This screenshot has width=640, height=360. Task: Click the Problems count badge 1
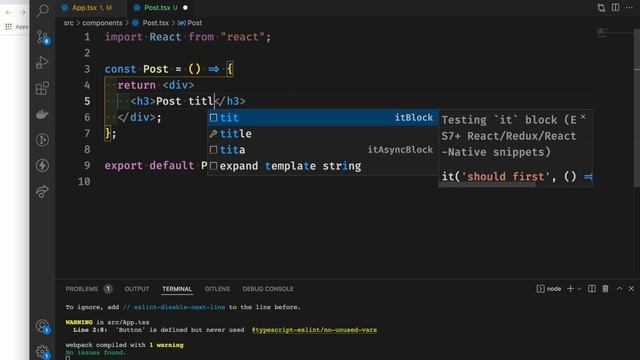(x=108, y=289)
